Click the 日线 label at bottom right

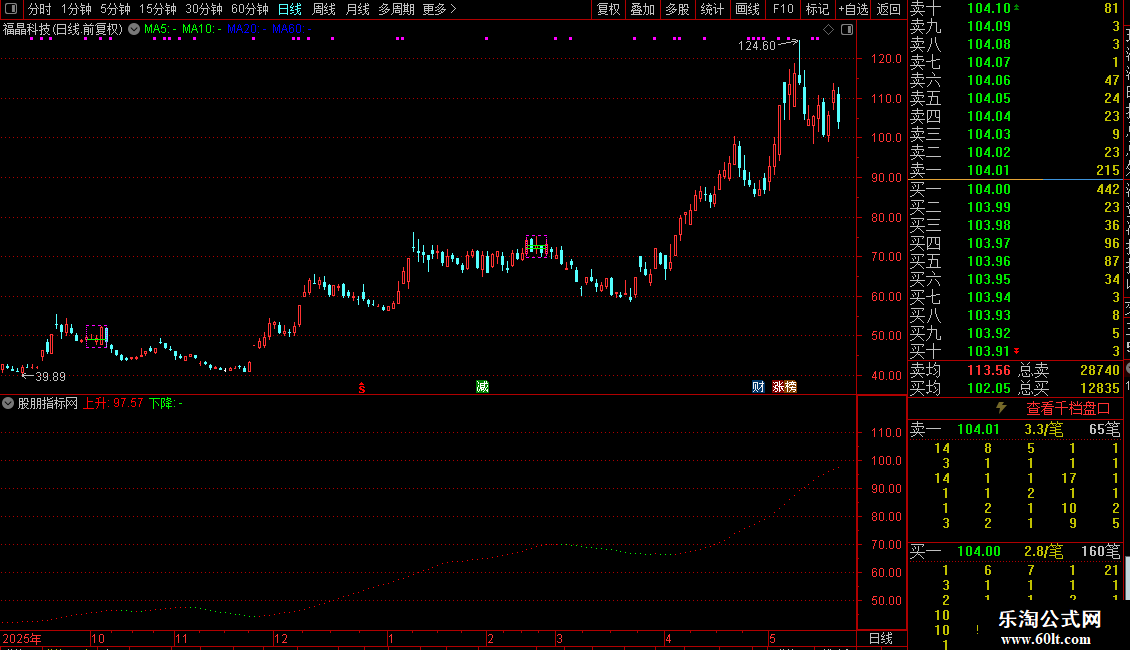(881, 638)
